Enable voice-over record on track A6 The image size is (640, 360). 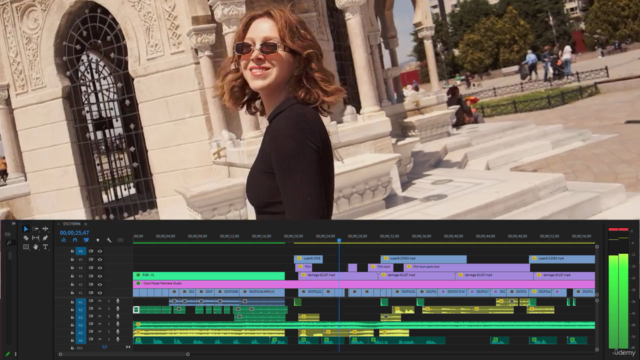point(118,340)
